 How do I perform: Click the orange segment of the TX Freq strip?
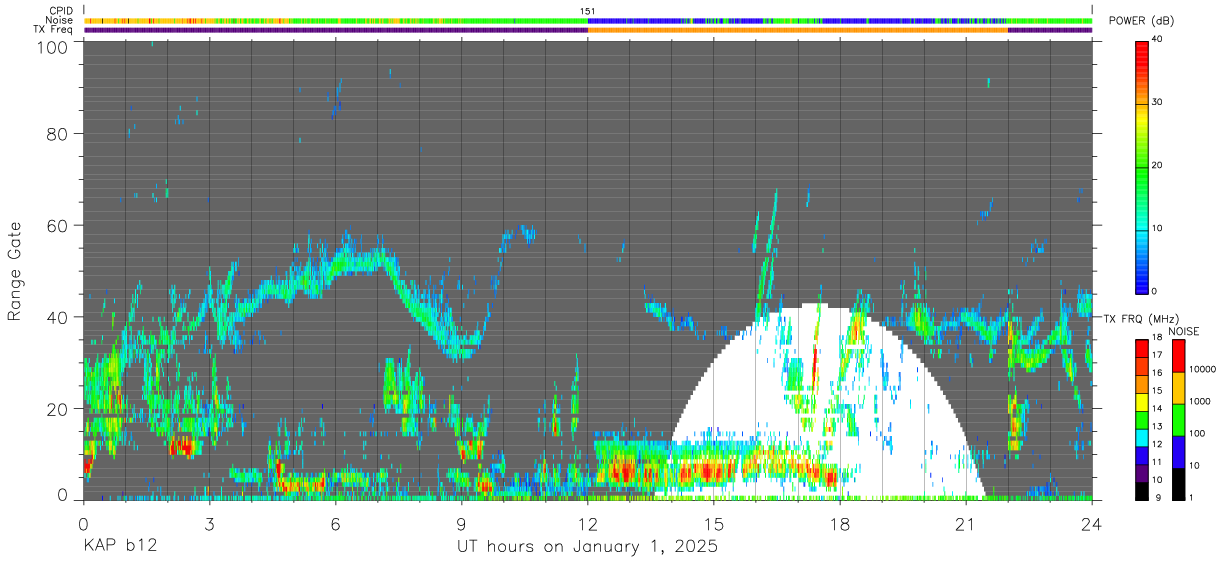coord(797,30)
